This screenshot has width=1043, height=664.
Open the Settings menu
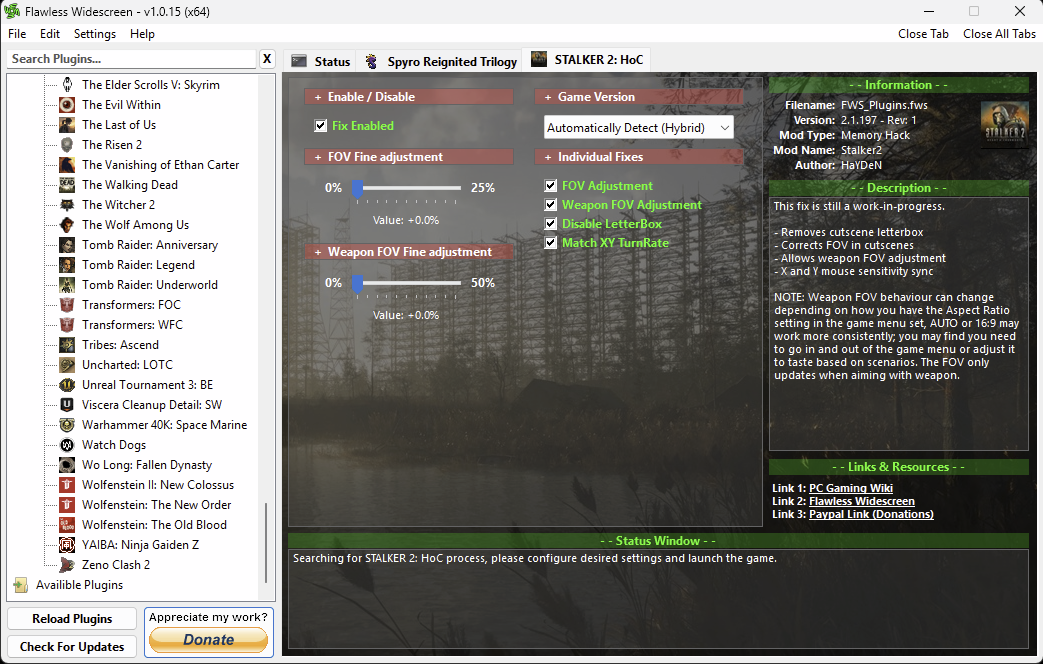(94, 34)
